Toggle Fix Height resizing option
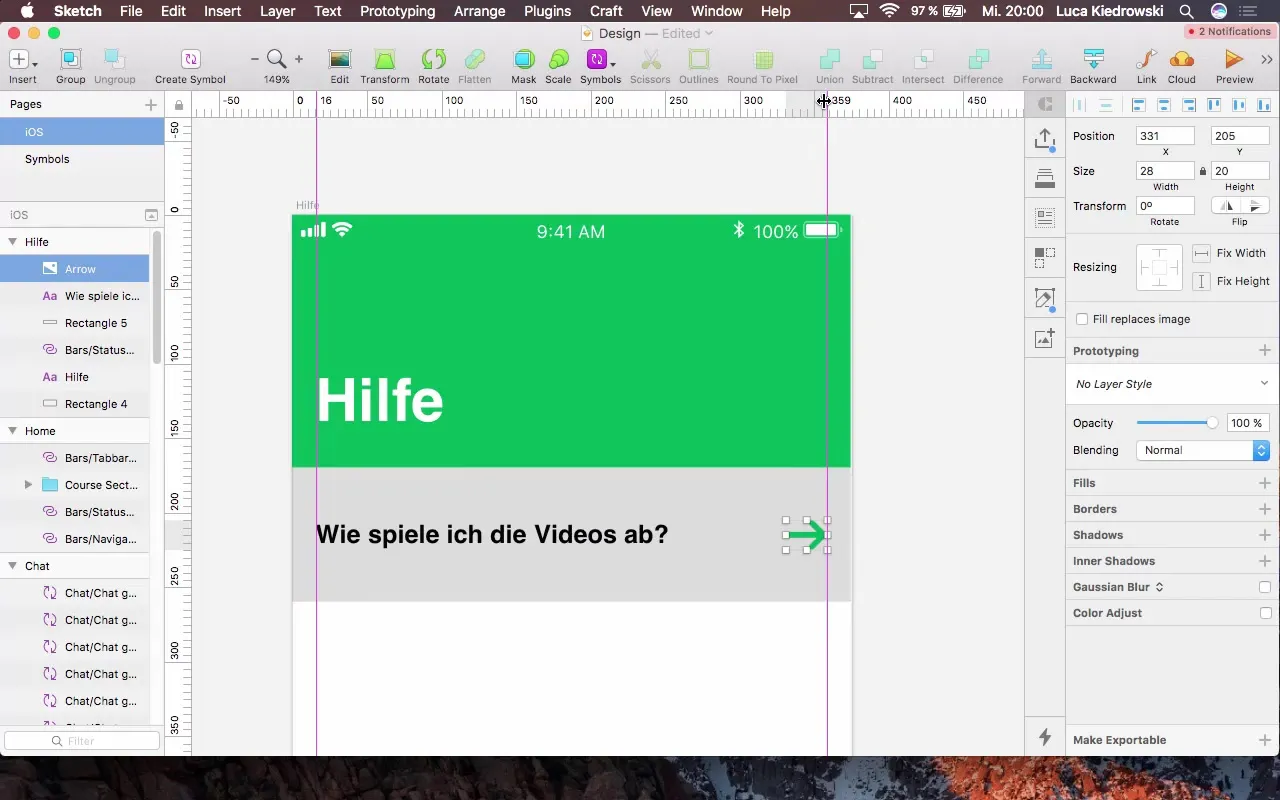 [1202, 282]
